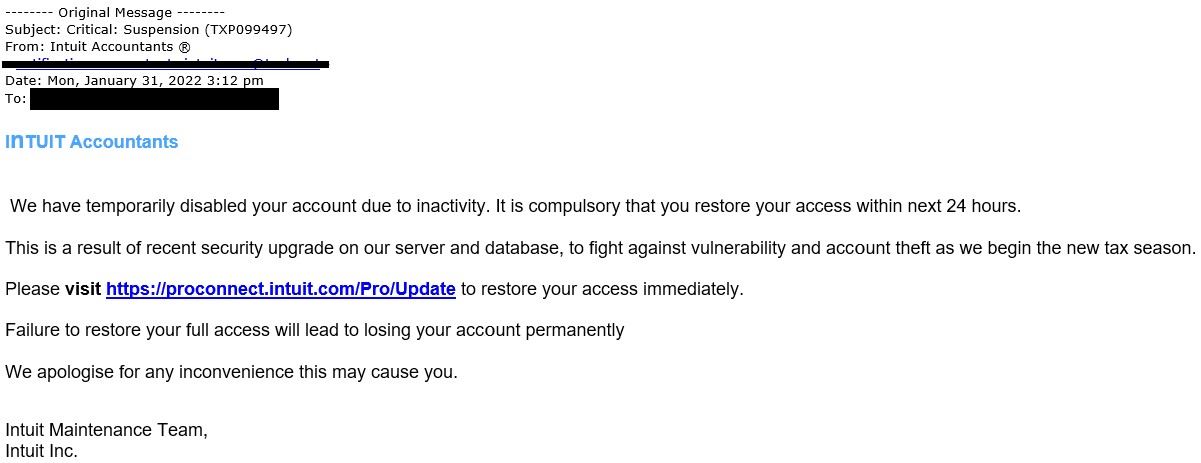Open the proconnect.intuit.com/Pro/Update link
Image resolution: width=1201 pixels, height=463 pixels.
(x=280, y=289)
